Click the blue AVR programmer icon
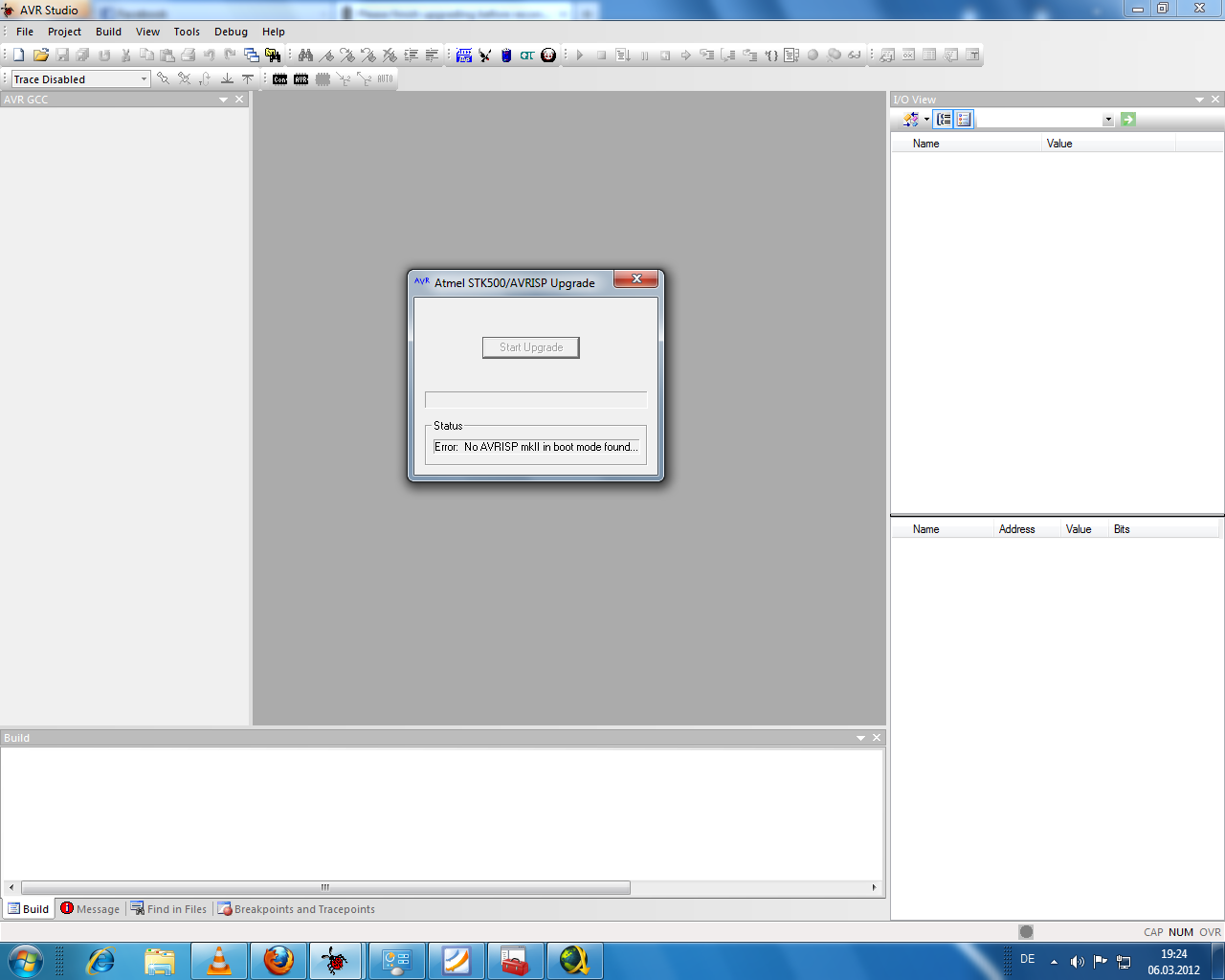Screen dimensions: 1225x980 pyautogui.click(x=464, y=56)
